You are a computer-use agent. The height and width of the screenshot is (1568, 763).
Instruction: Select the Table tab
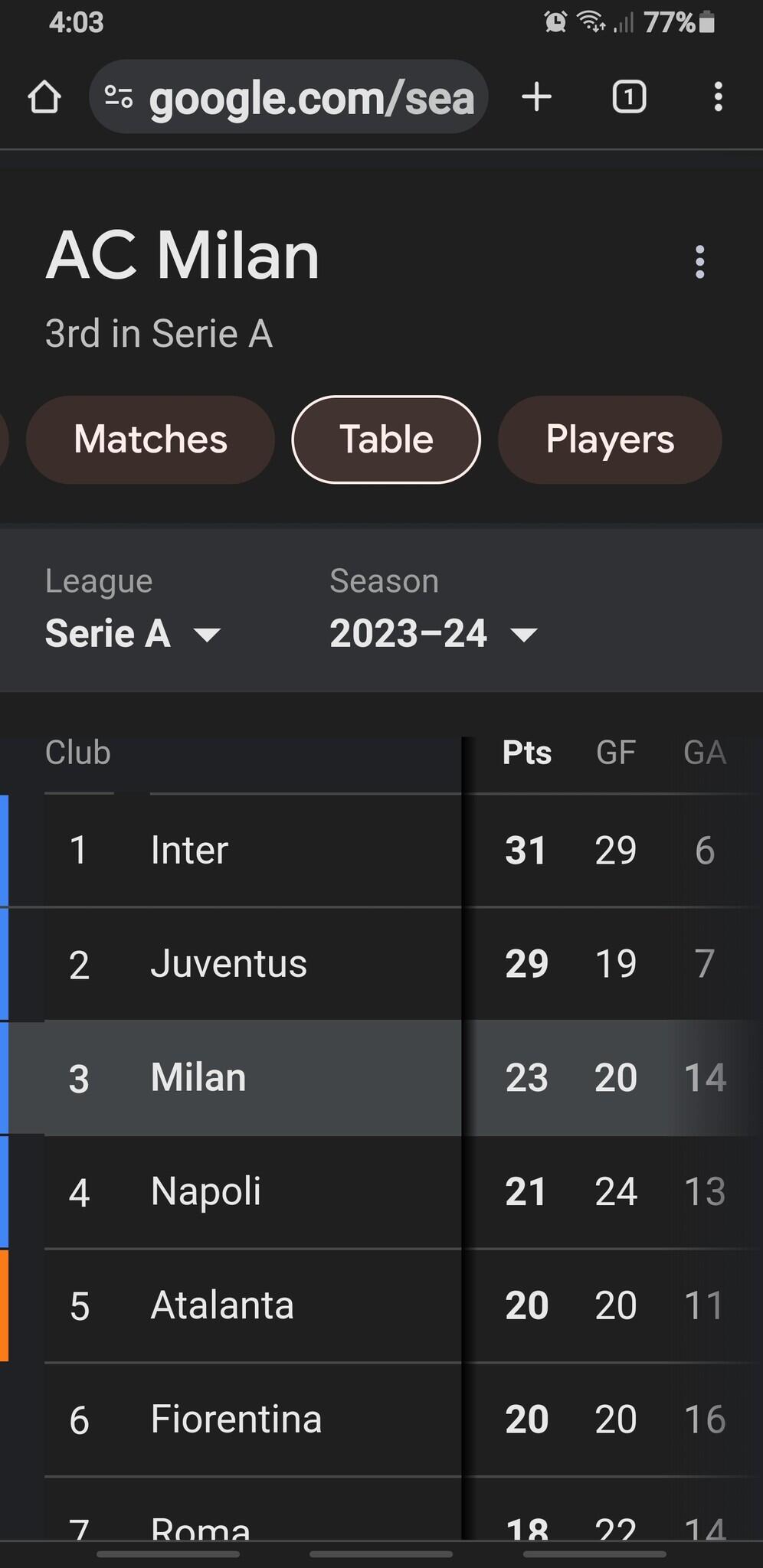coord(386,439)
